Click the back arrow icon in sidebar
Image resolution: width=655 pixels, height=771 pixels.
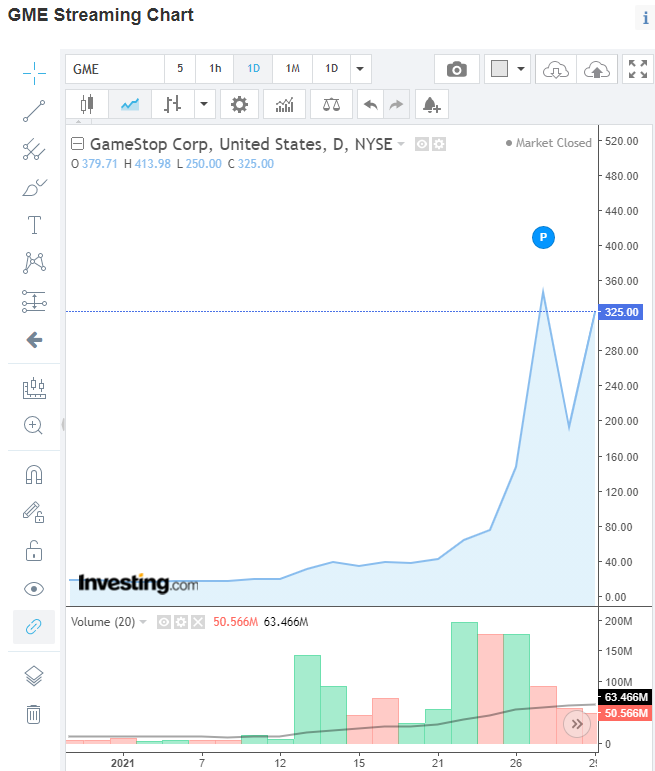coord(34,339)
